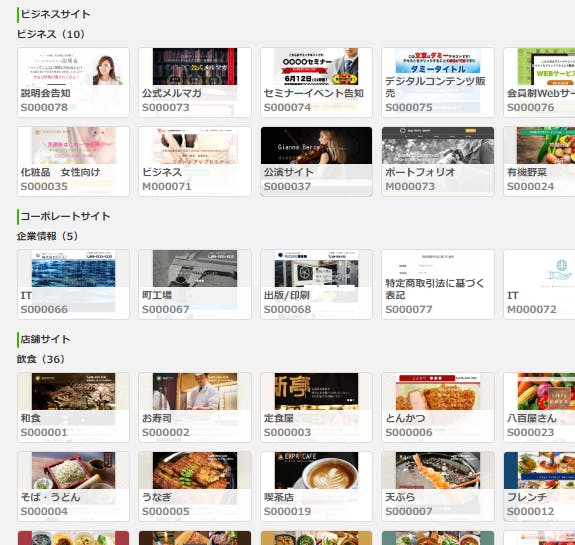The image size is (575, 545).
Task: Choose the 和食 S000001 template
Action: click(x=73, y=407)
